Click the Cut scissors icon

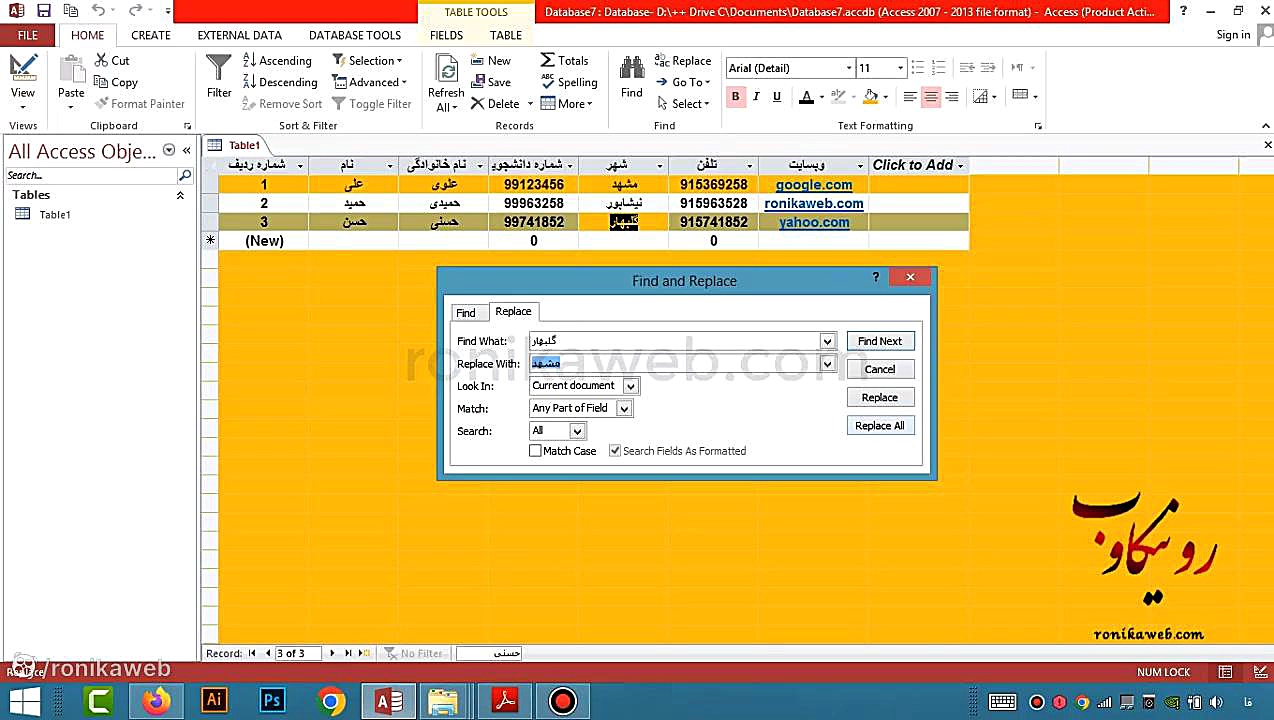pyautogui.click(x=102, y=60)
